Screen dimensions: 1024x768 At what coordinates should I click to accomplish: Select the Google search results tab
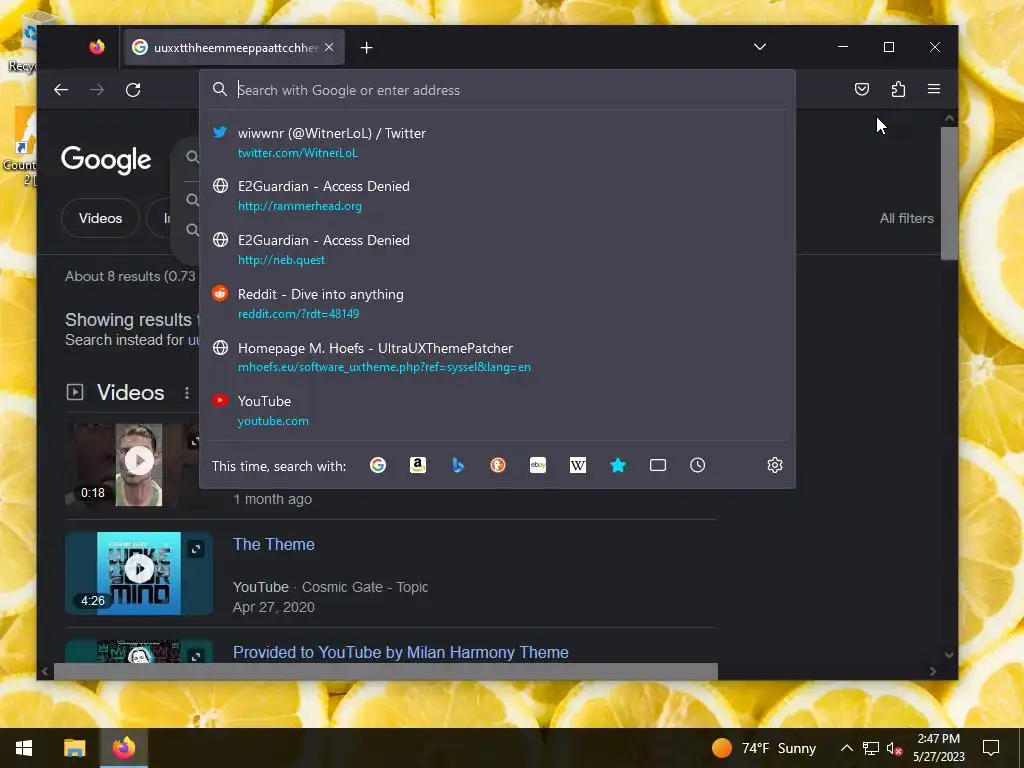coord(234,47)
